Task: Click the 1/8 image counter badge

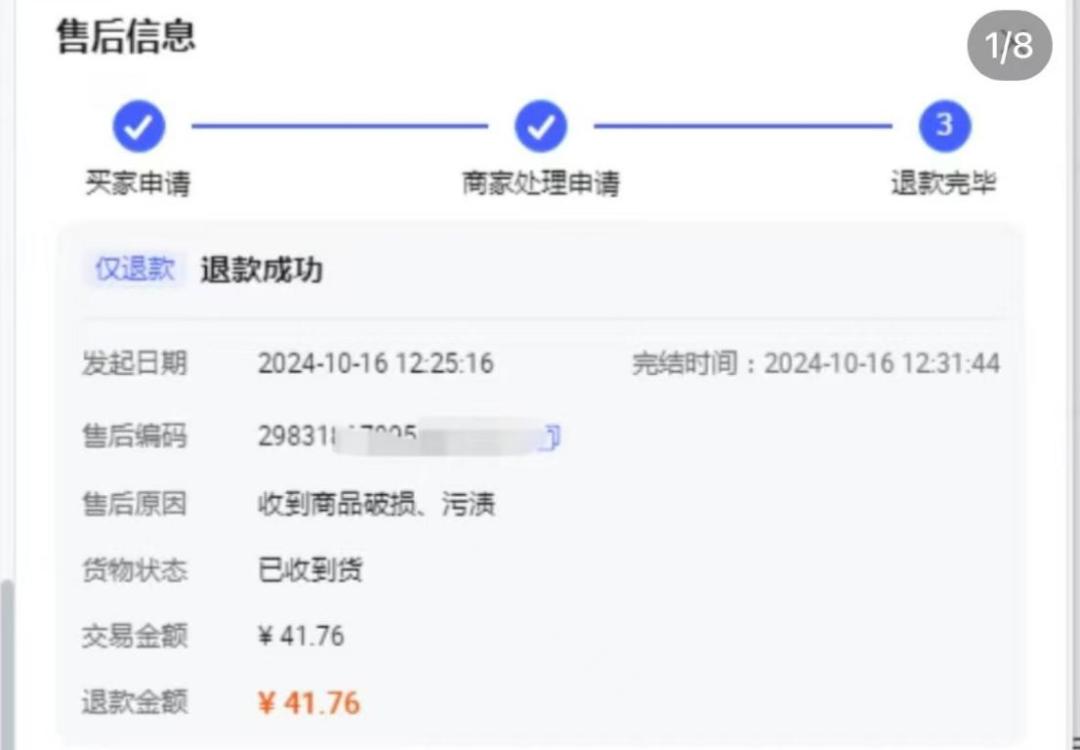Action: click(1010, 45)
